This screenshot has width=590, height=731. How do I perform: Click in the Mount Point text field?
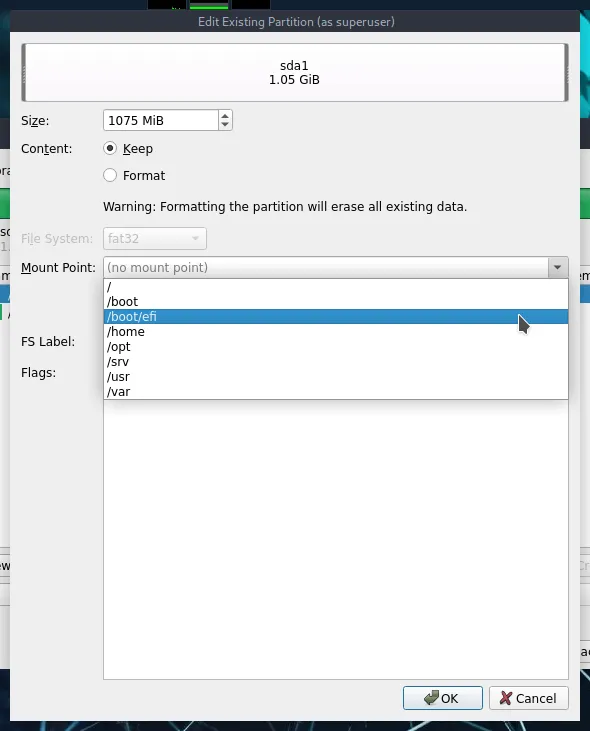pos(326,268)
